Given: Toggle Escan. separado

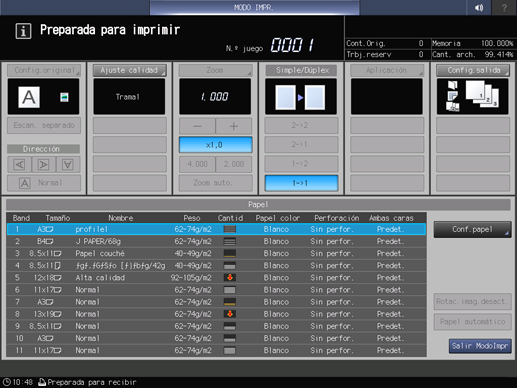Looking at the screenshot, I should pos(44,126).
